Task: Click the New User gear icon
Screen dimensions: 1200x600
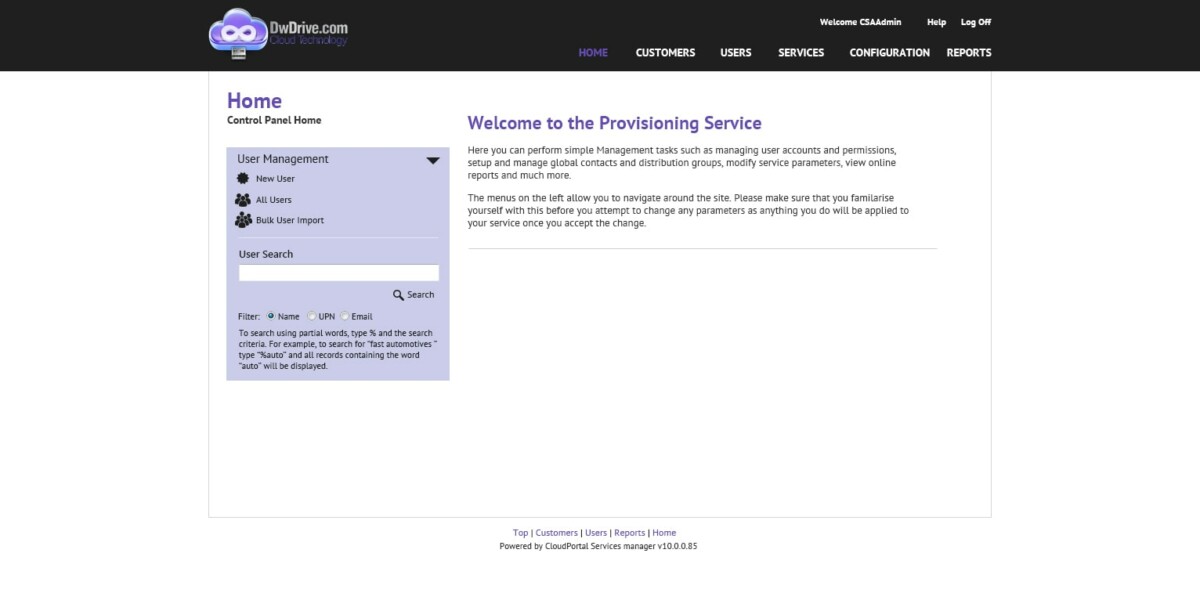Action: [241, 177]
